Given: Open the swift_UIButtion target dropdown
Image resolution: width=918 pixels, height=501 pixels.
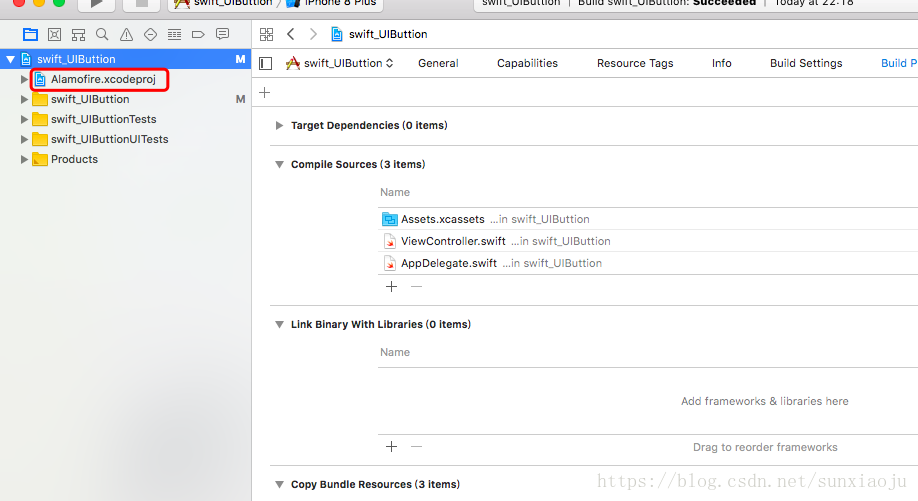Looking at the screenshot, I should [340, 63].
